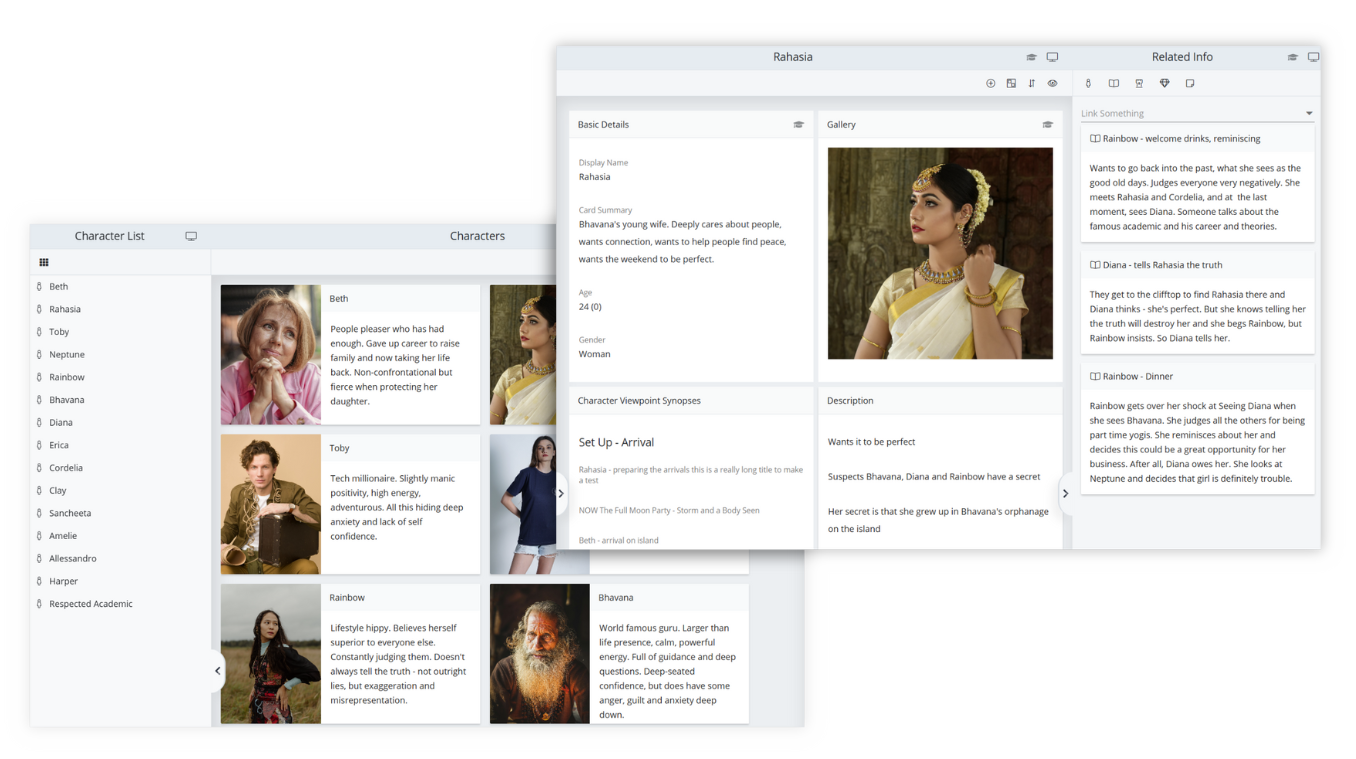
Task: Click the Display Name field showing Rahasia
Action: [x=594, y=177]
